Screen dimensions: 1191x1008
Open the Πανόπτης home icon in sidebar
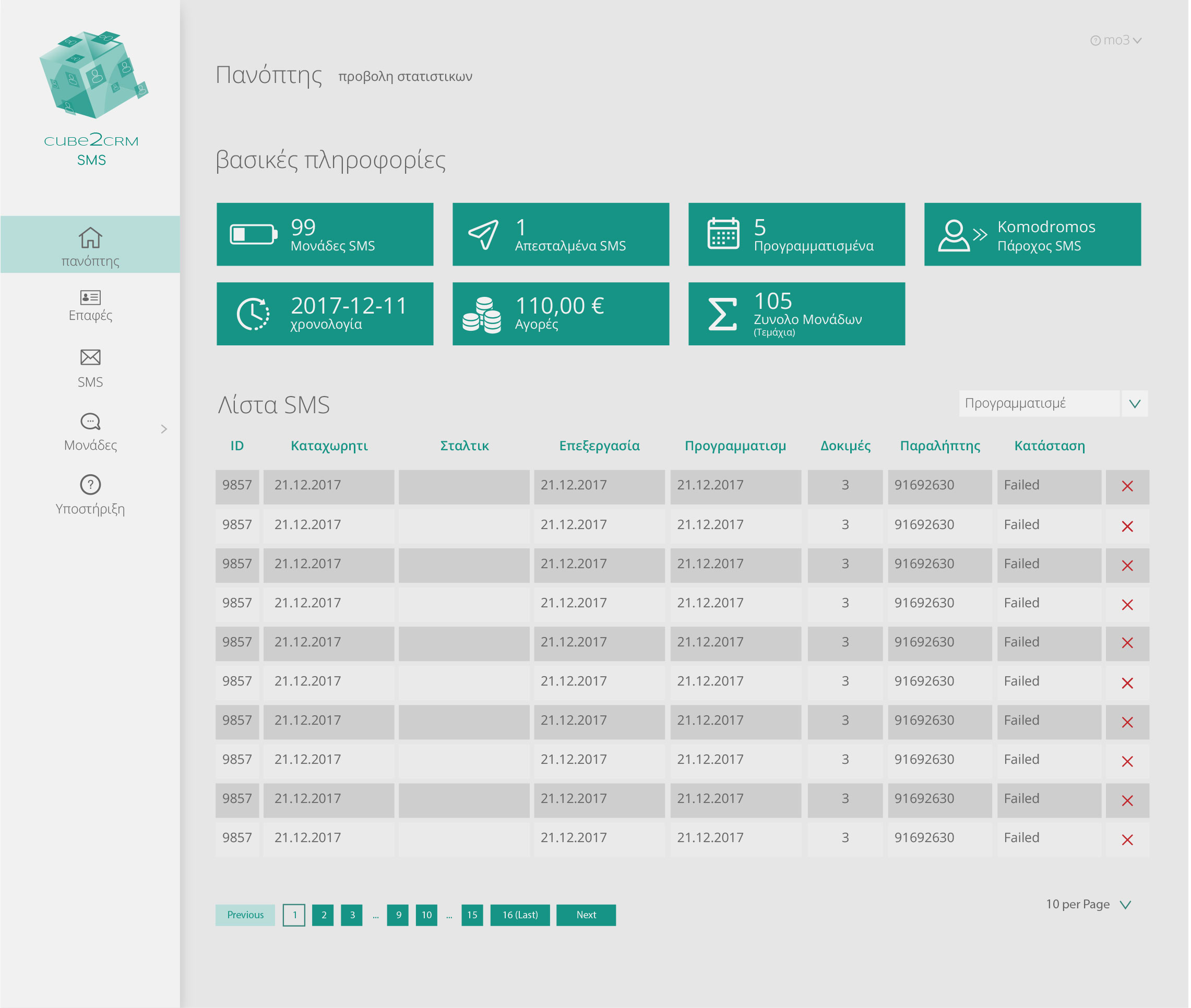pos(90,238)
